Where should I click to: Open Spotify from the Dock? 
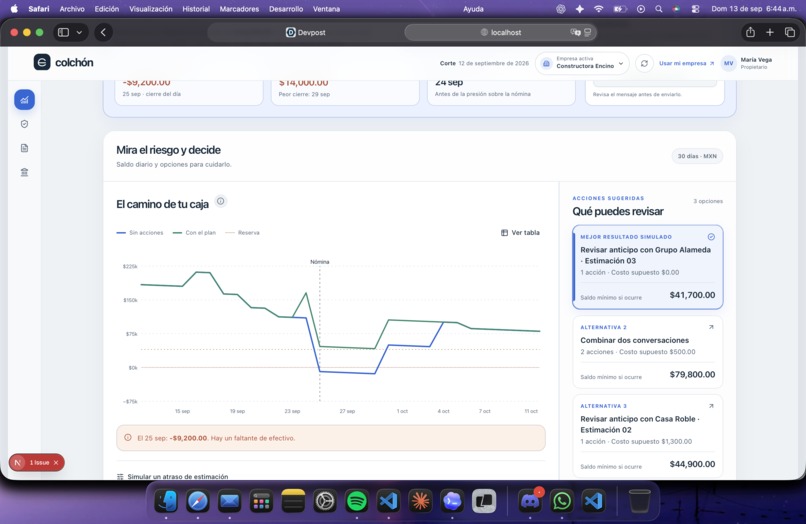click(357, 501)
